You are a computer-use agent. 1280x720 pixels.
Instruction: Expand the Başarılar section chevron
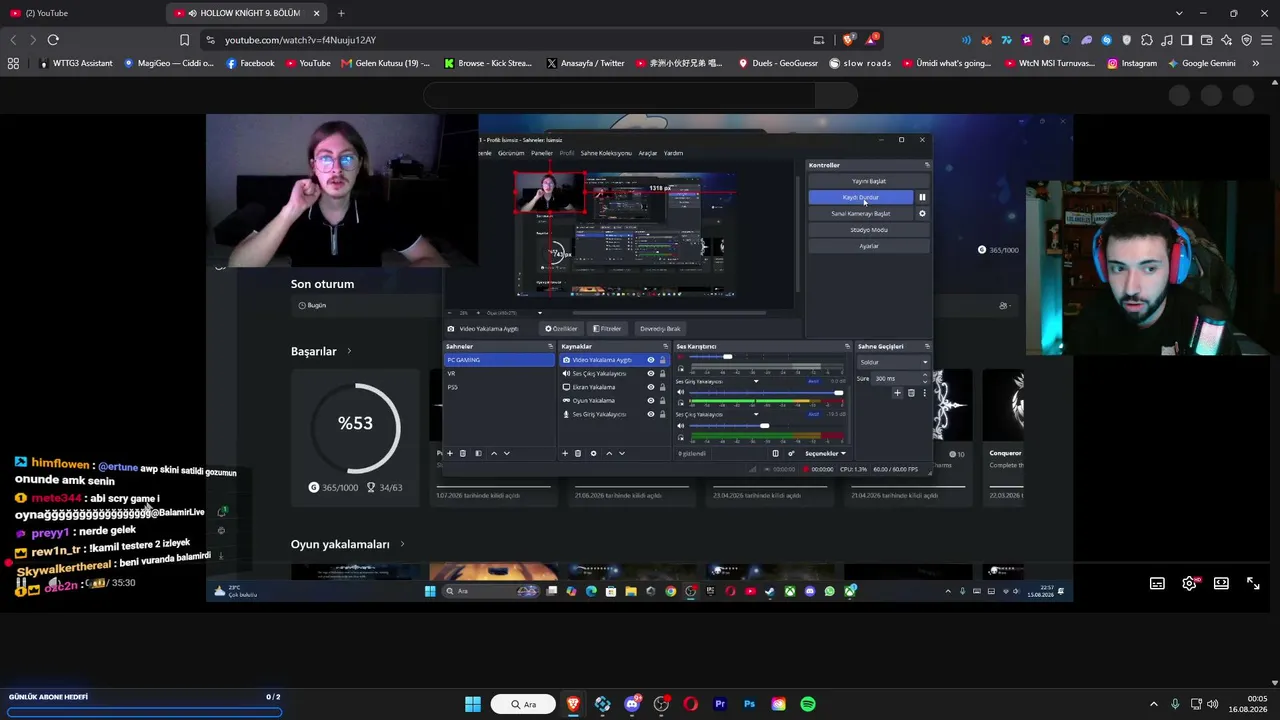tap(349, 351)
